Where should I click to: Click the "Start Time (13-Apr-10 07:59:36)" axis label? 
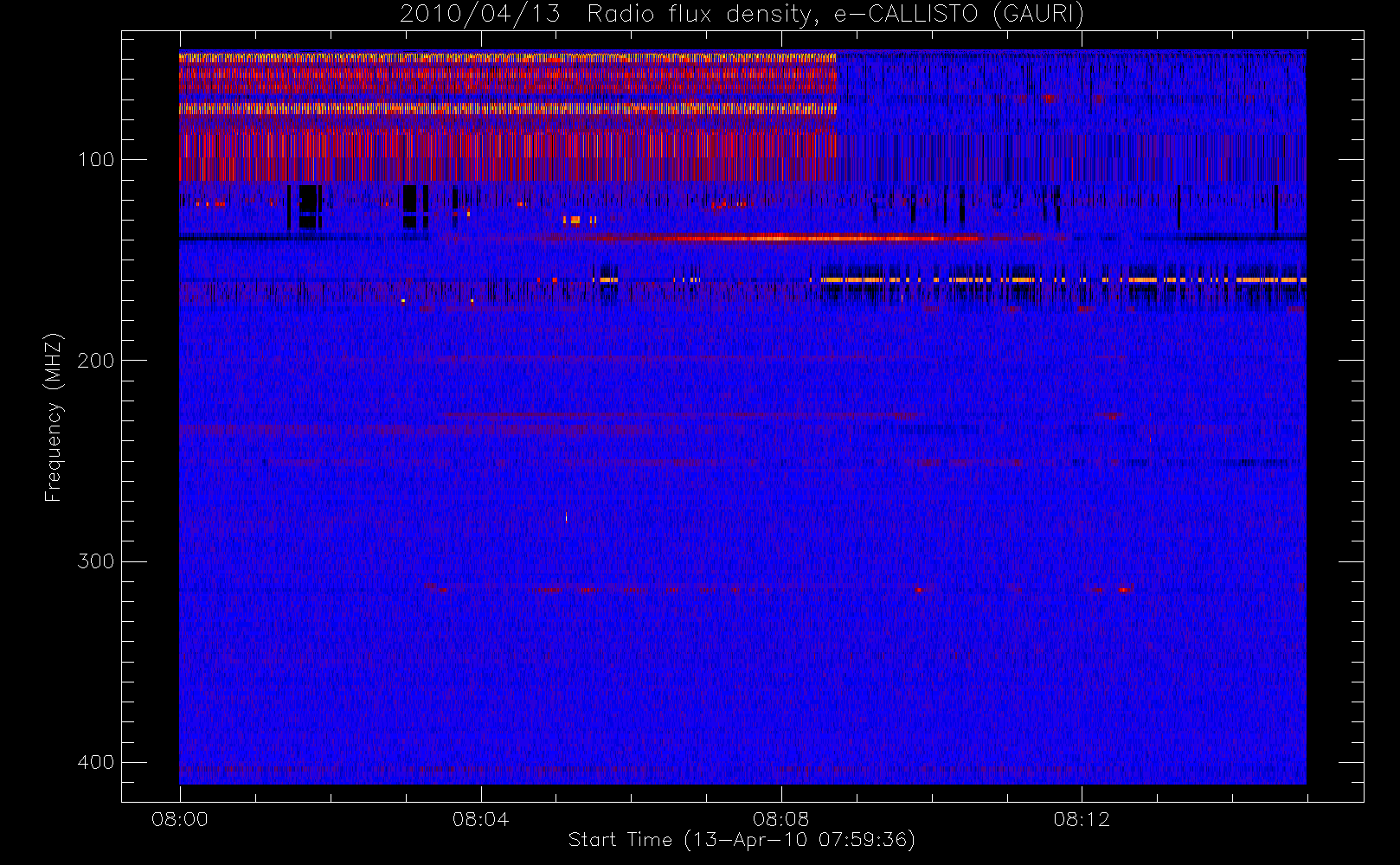coord(742,840)
